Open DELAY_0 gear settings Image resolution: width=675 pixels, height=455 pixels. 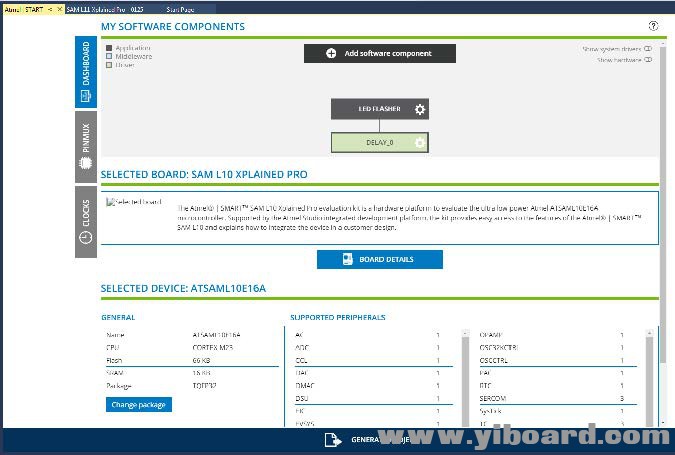420,142
